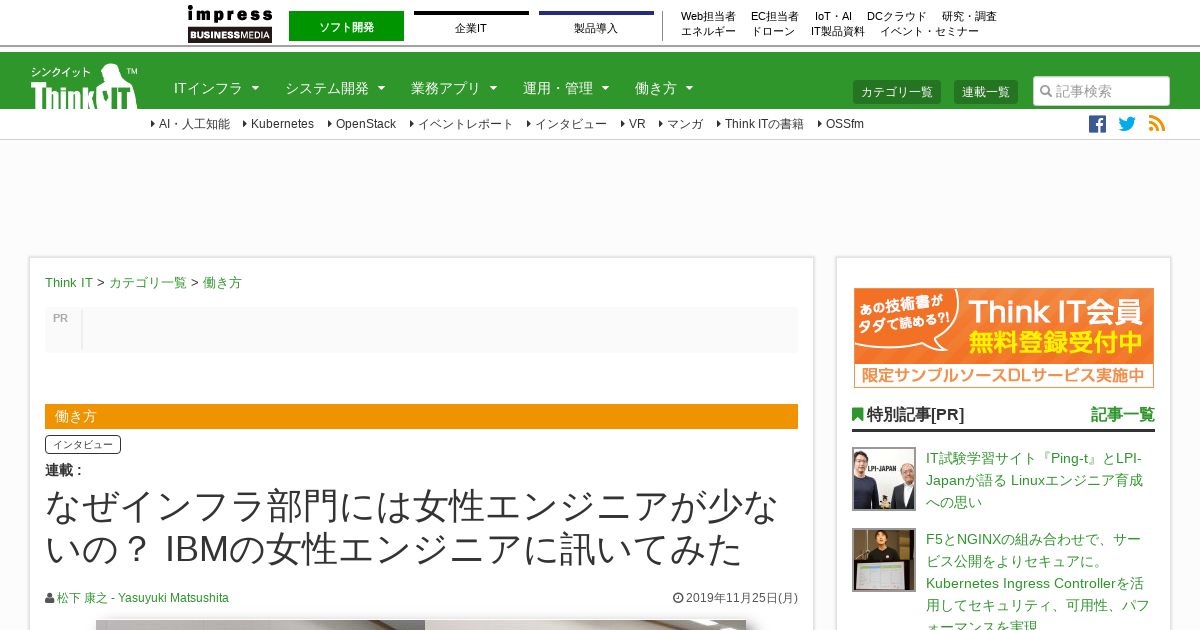Open the 記事一覧 link in sidebar
The image size is (1200, 630).
point(1123,414)
